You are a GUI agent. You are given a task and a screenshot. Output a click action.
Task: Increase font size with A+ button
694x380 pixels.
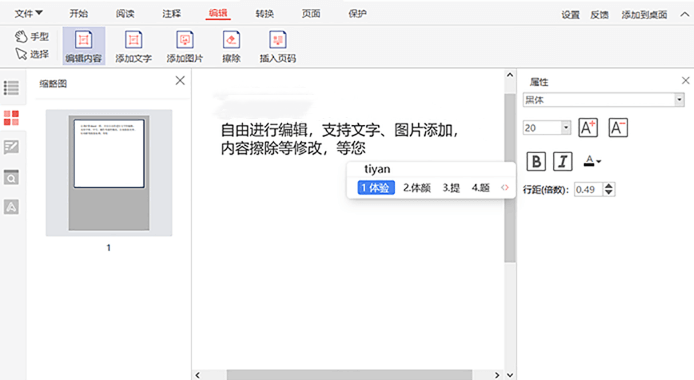pyautogui.click(x=588, y=128)
